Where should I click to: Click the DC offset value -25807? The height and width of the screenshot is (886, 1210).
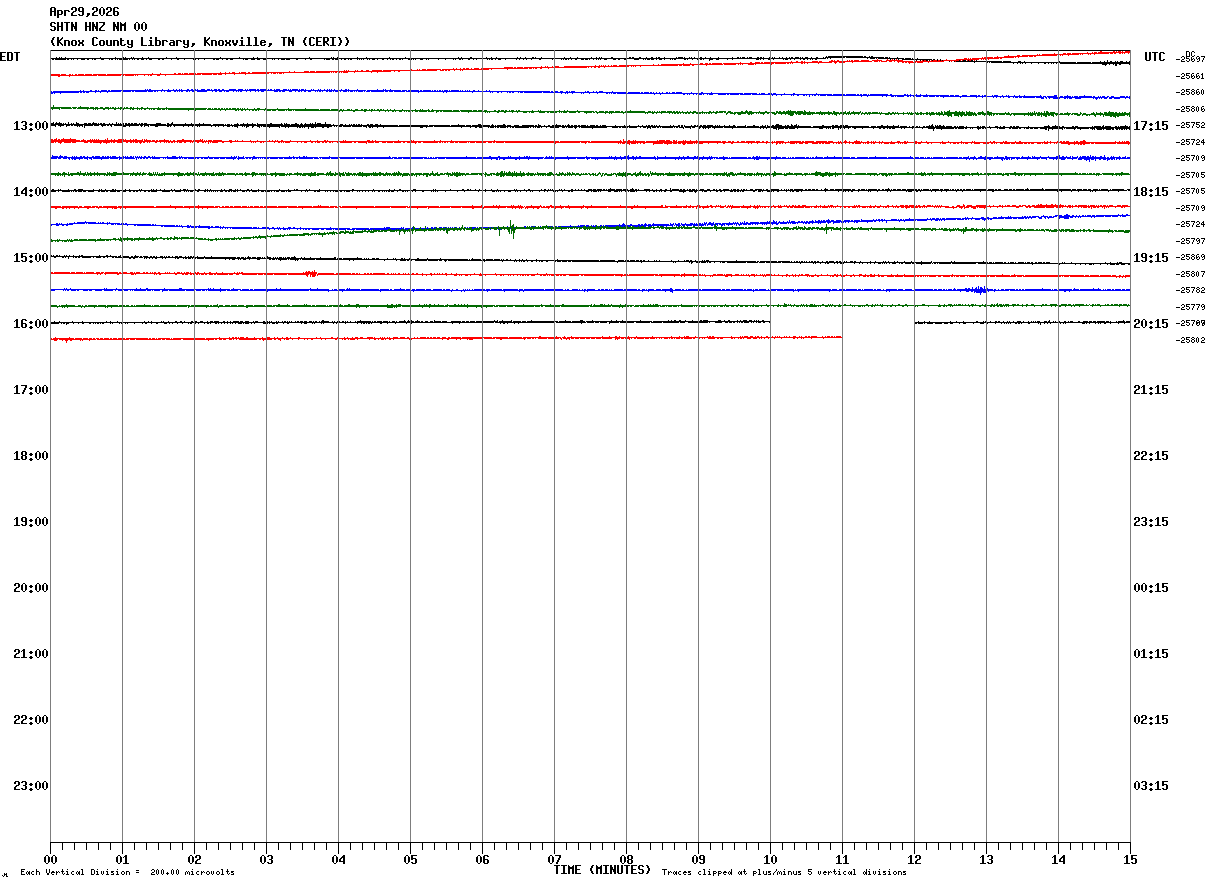(1191, 274)
